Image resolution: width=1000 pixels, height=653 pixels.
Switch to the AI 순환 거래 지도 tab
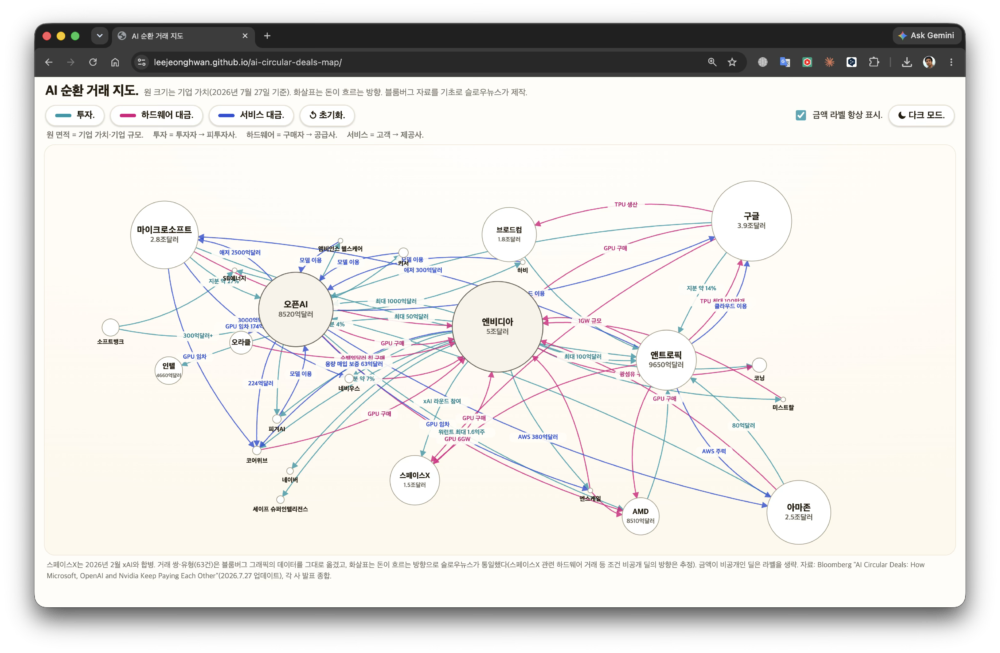click(x=183, y=36)
